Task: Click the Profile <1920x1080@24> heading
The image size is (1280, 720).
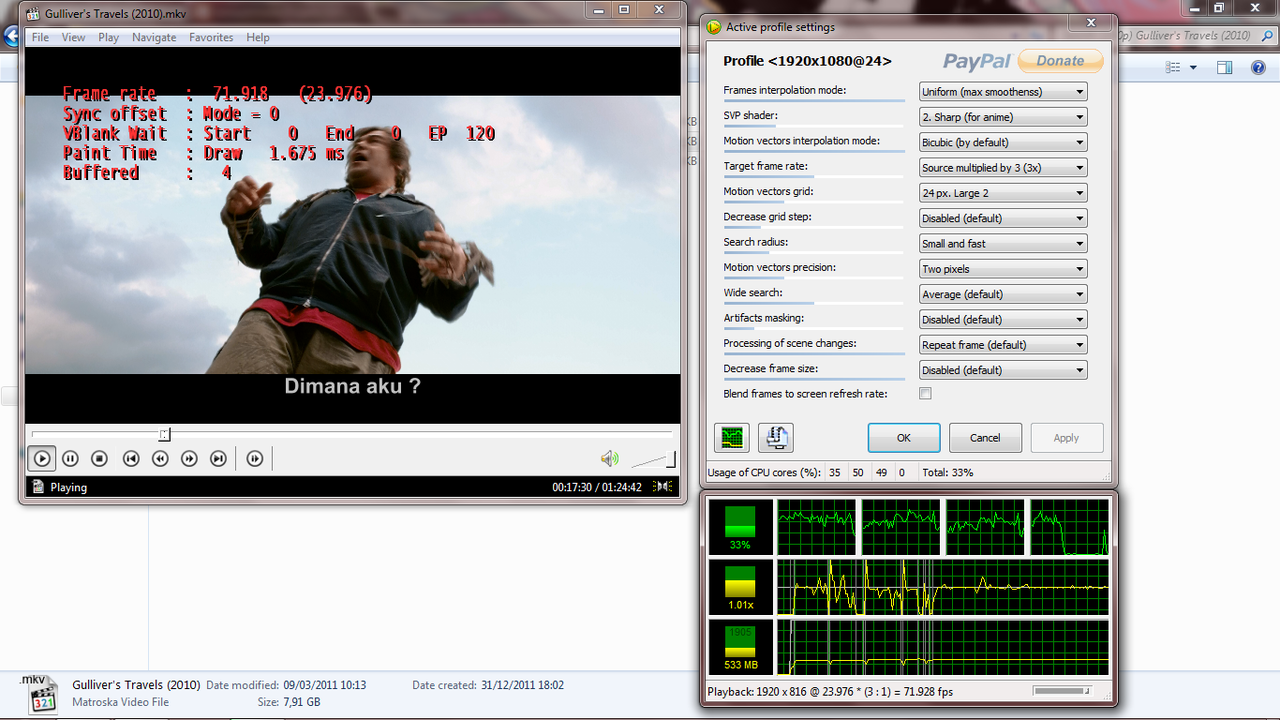Action: click(x=807, y=61)
